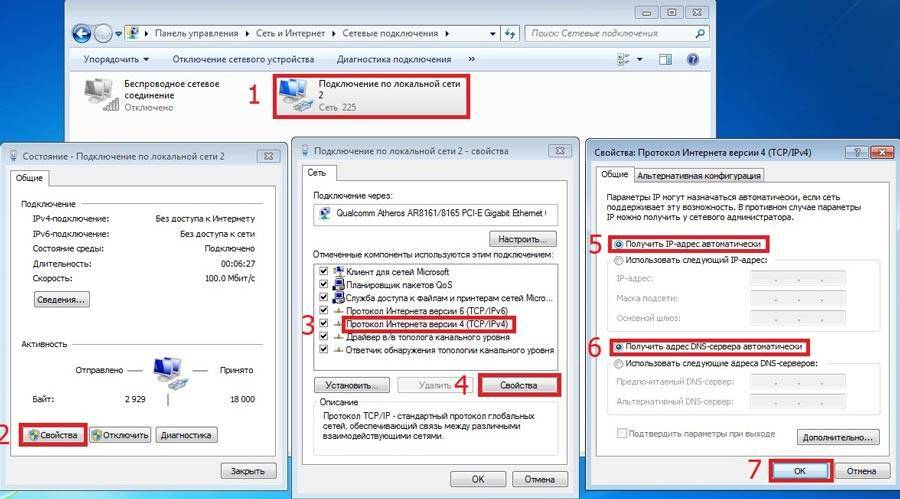
Task: Click the Диагностика button in Состояние window
Action: pos(186,435)
